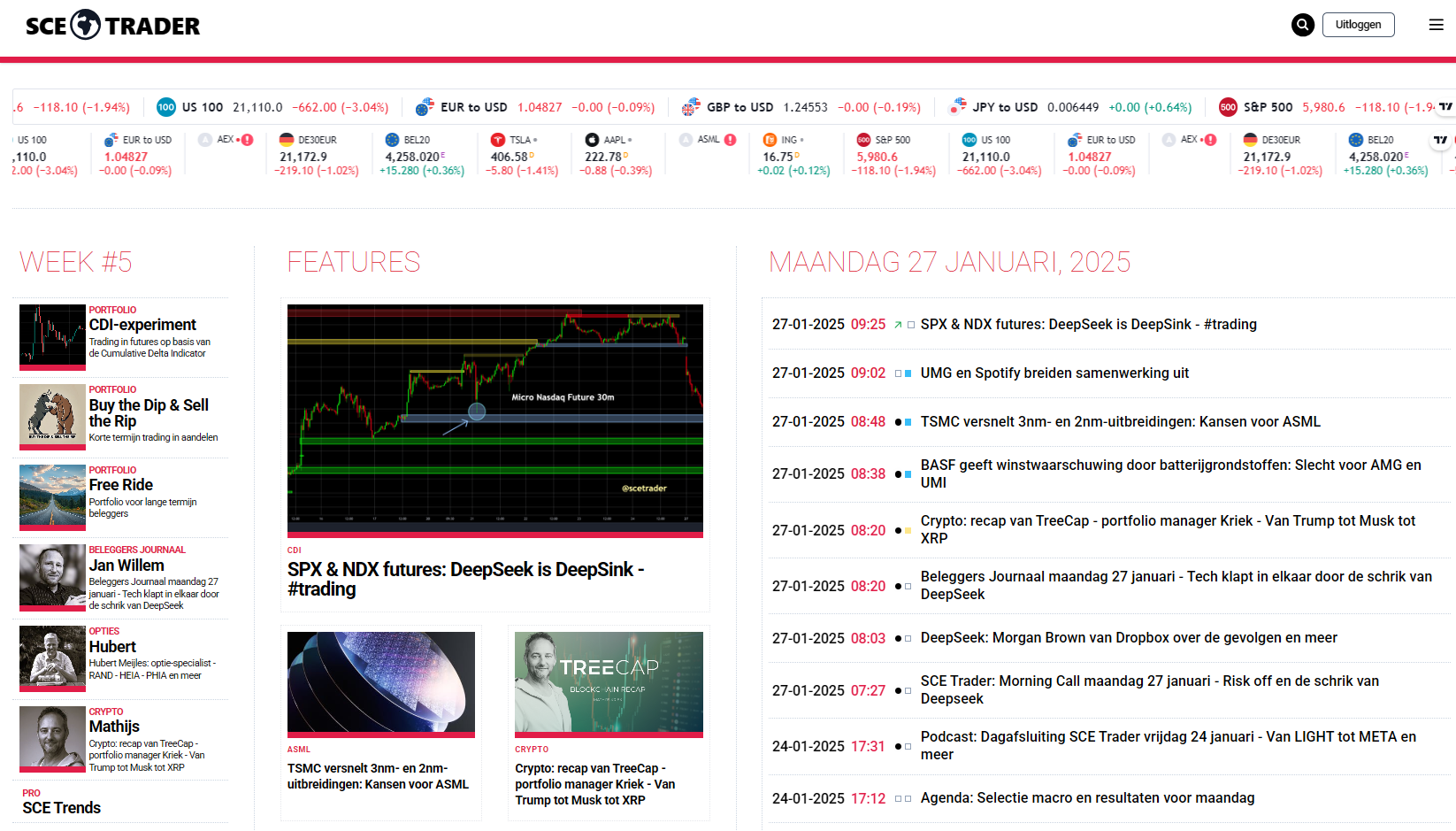The height and width of the screenshot is (831, 1456).
Task: Open Free Ride portfolio link
Action: click(x=120, y=485)
